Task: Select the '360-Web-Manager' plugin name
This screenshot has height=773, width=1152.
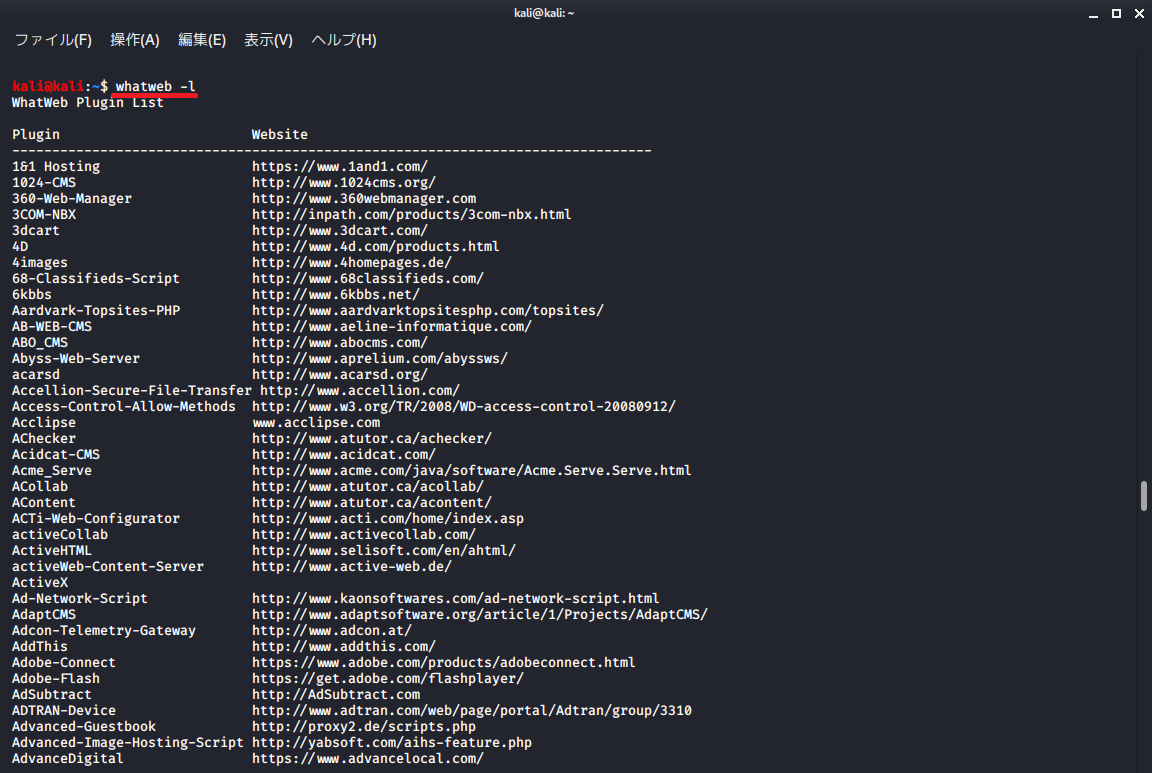Action: pyautogui.click(x=72, y=198)
